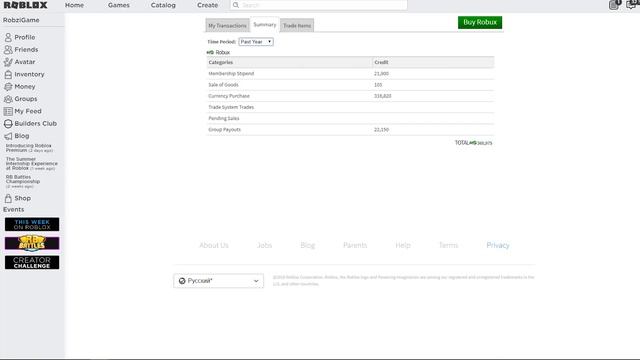Open the notifications icon in top bar
This screenshot has width=640, height=360.
614,5
